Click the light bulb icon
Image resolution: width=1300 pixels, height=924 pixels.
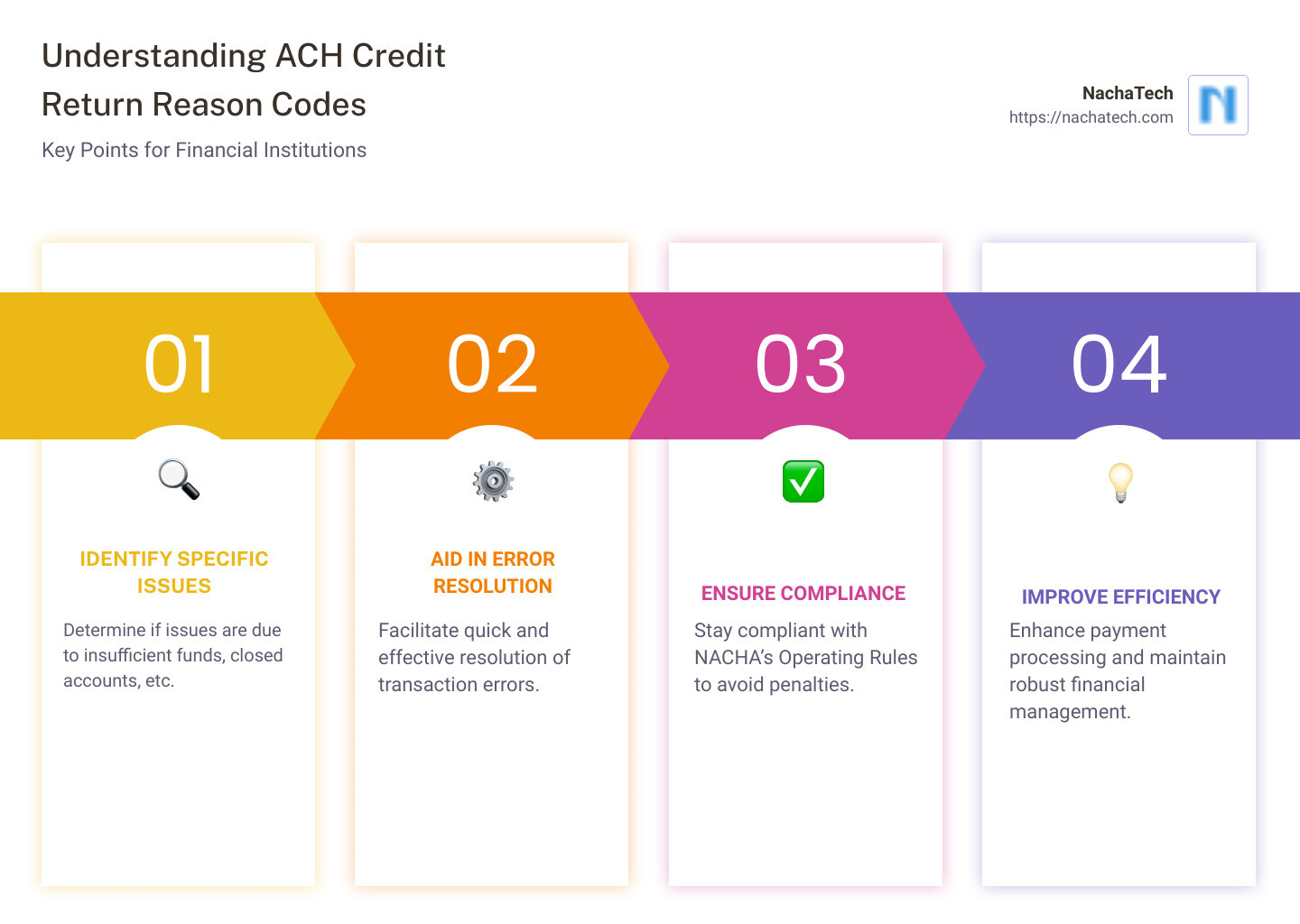[1120, 482]
